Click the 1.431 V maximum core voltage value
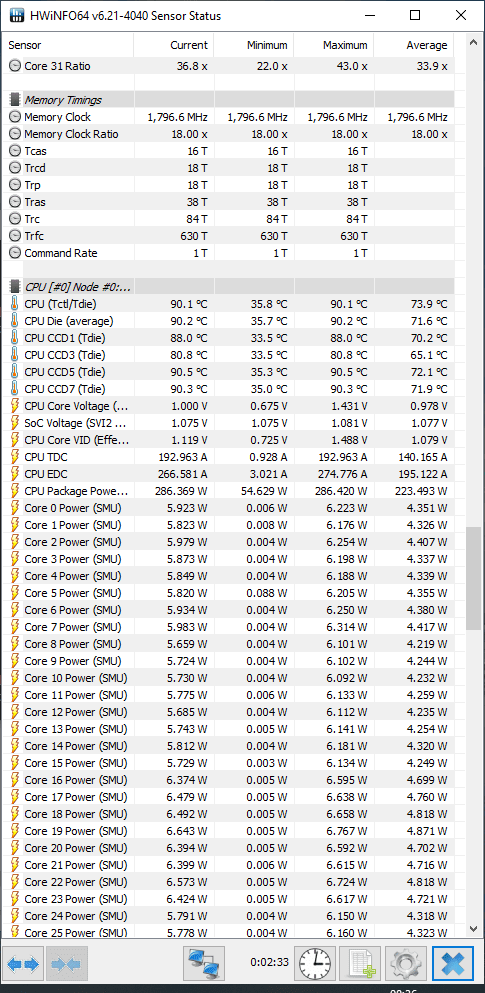Viewport: 485px width, 993px height. coord(348,406)
